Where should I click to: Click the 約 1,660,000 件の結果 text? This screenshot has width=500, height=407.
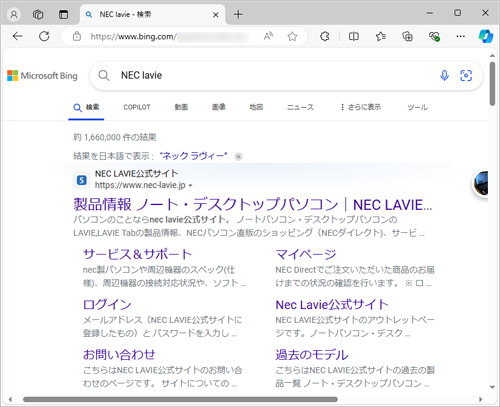point(115,137)
